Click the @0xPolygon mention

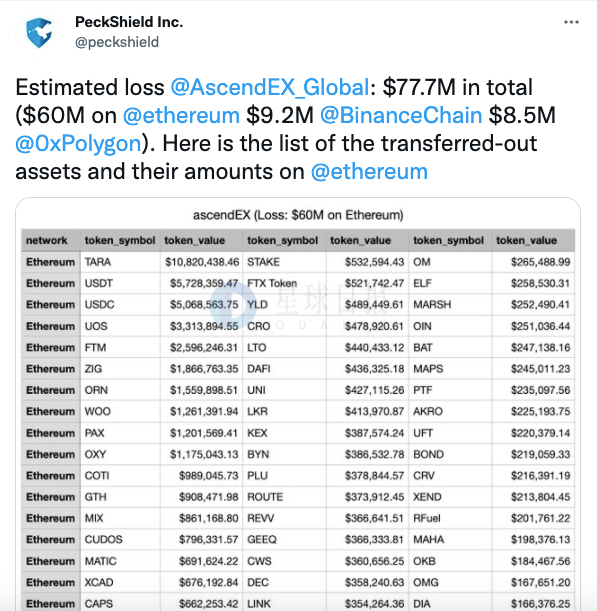(x=78, y=143)
